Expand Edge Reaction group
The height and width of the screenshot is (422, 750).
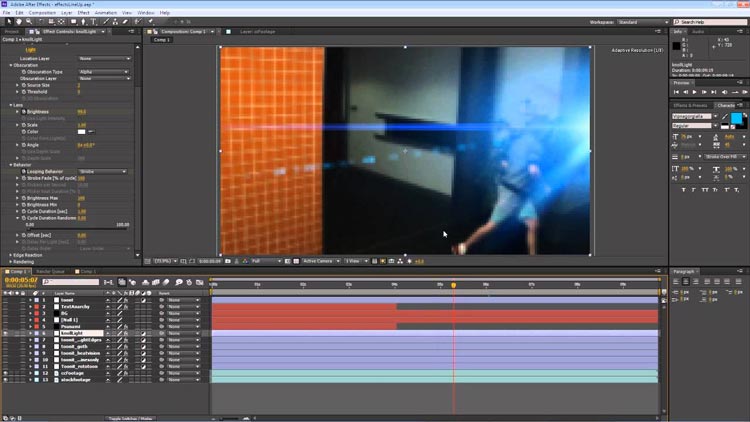tap(11, 255)
